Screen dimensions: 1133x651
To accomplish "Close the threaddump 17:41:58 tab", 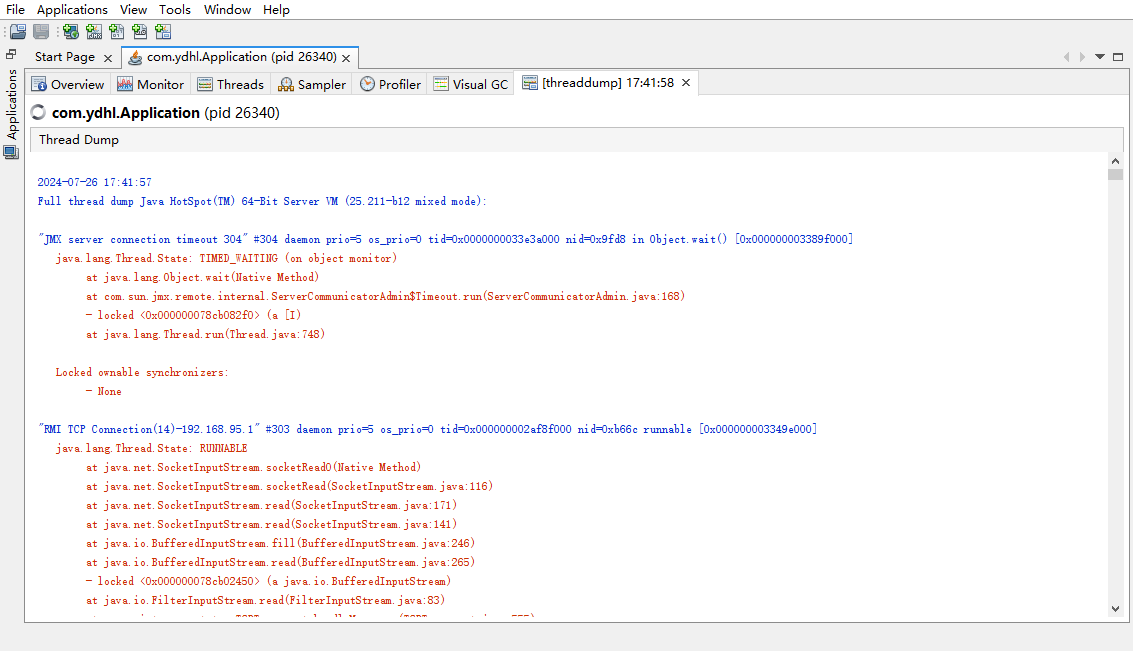I will (x=686, y=83).
